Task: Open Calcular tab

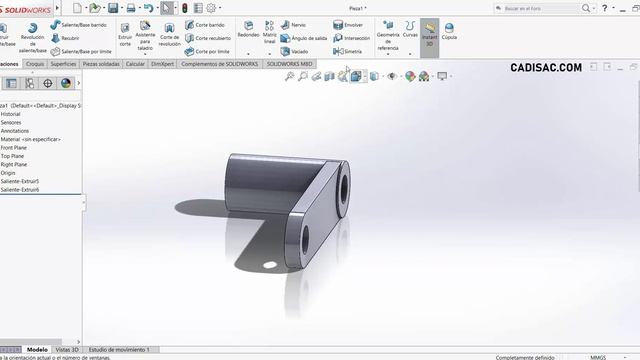Action: click(135, 64)
